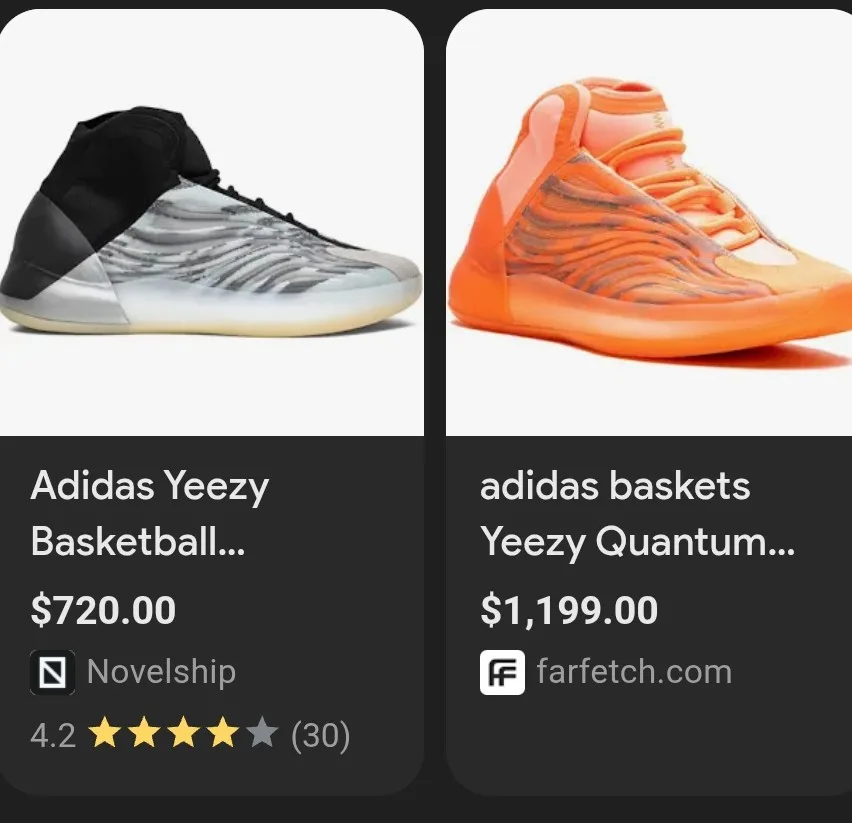Click the third yellow rating star
852x823 pixels.
click(183, 735)
